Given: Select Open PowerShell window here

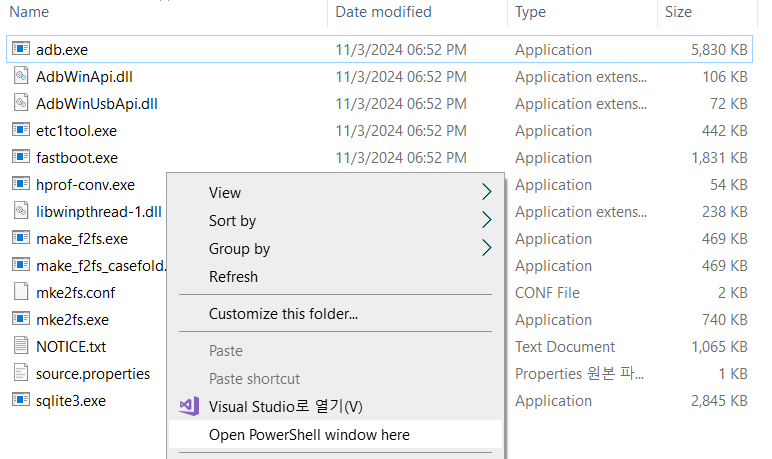Looking at the screenshot, I should (x=309, y=434).
